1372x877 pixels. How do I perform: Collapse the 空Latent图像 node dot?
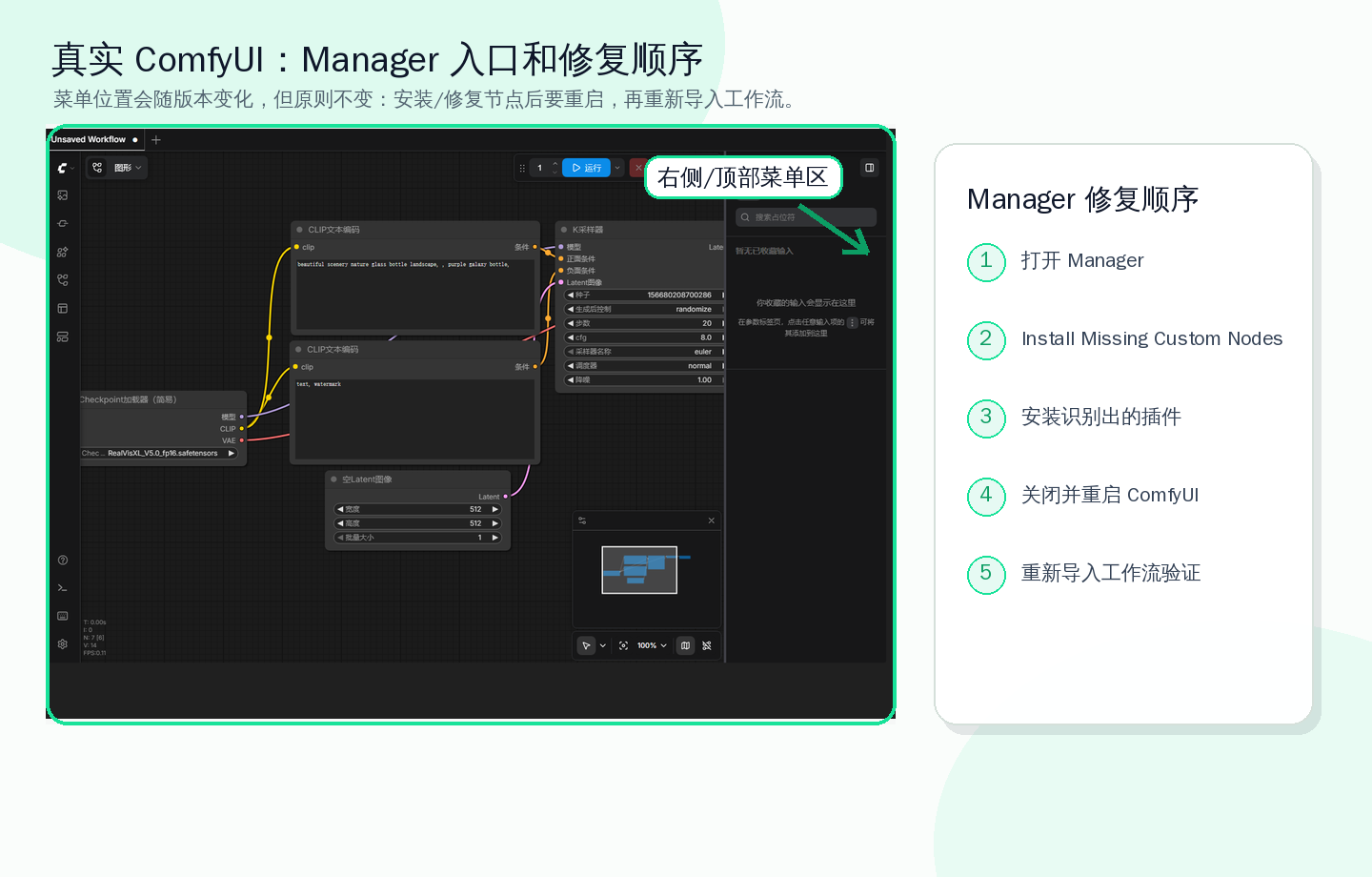click(333, 479)
